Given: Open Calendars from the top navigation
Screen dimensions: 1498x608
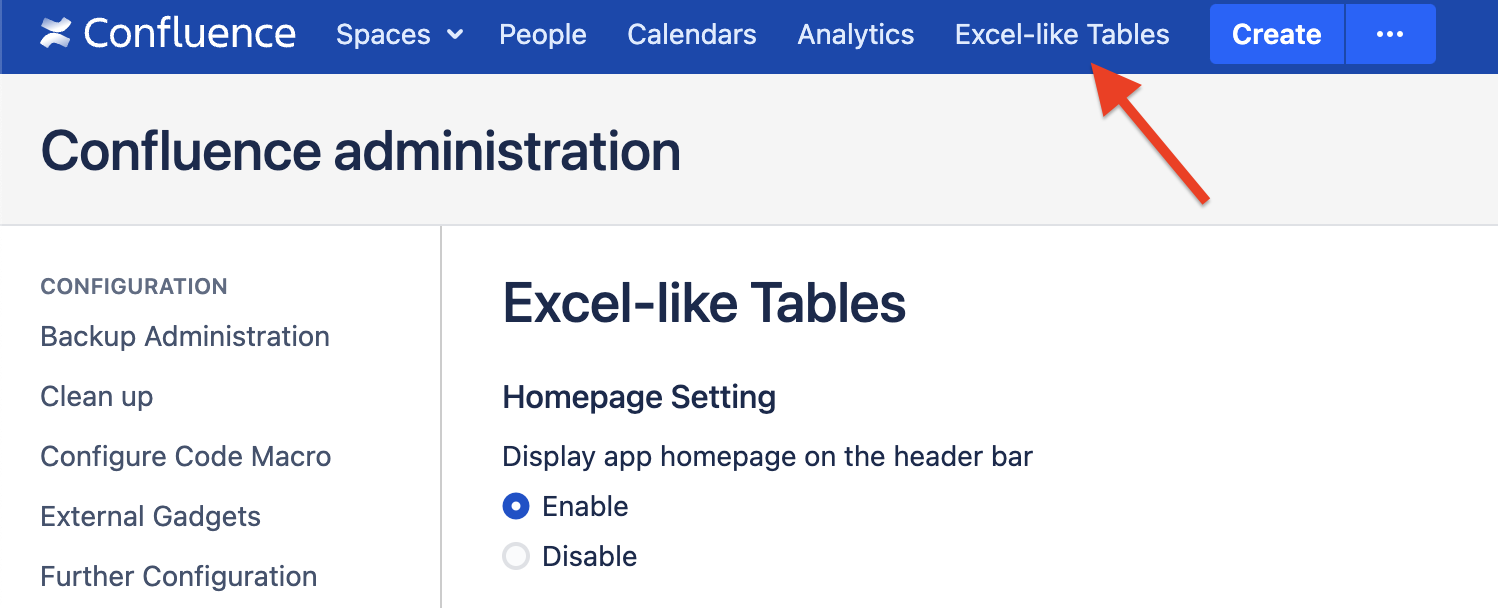Looking at the screenshot, I should tap(692, 35).
